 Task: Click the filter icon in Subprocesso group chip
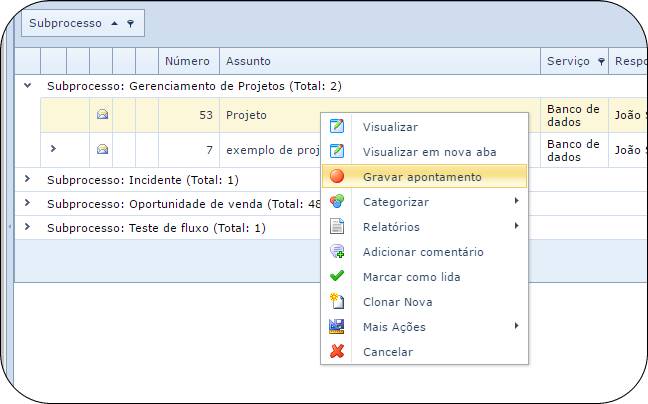tap(131, 24)
